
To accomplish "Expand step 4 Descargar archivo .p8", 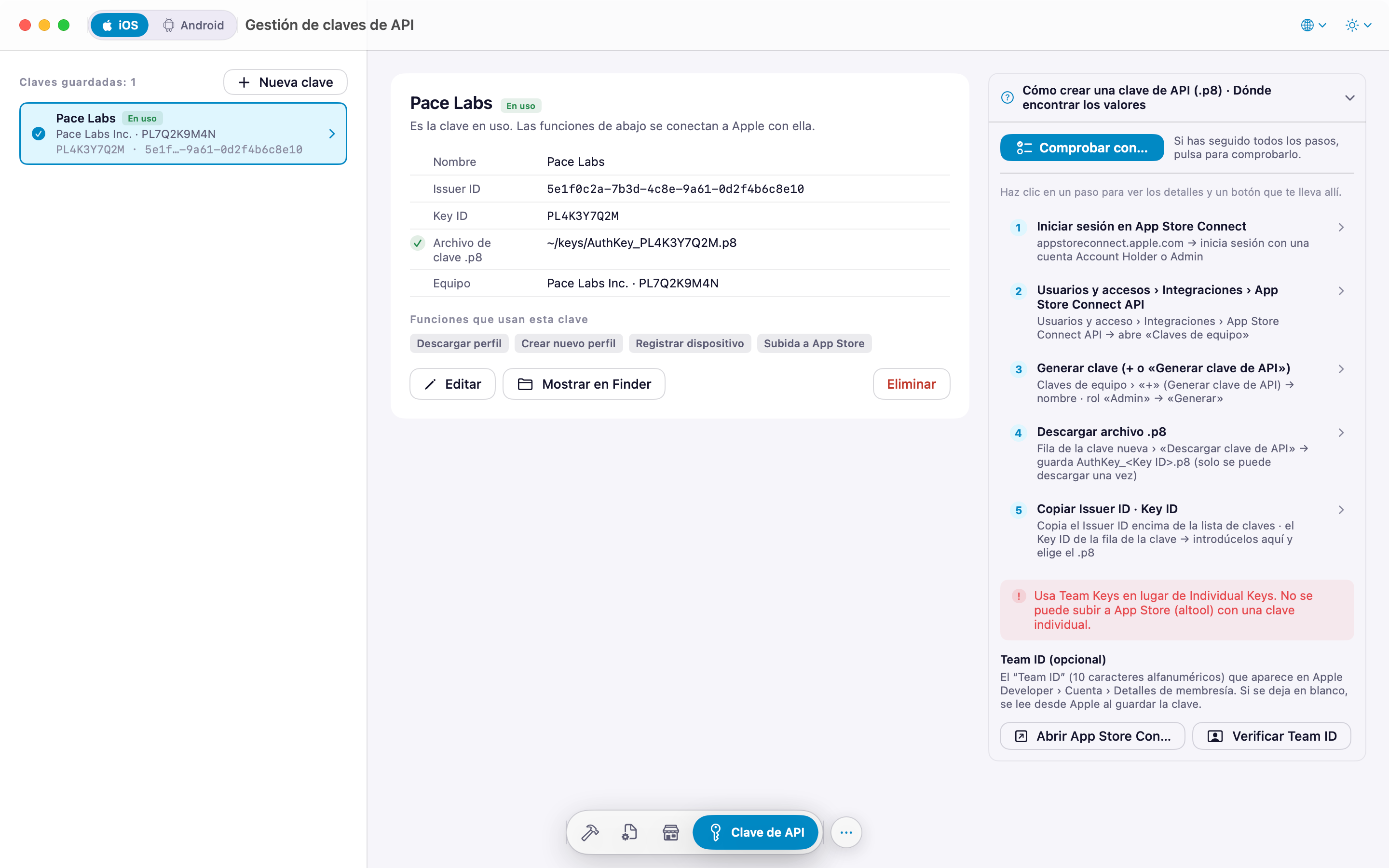I will click(x=1177, y=453).
